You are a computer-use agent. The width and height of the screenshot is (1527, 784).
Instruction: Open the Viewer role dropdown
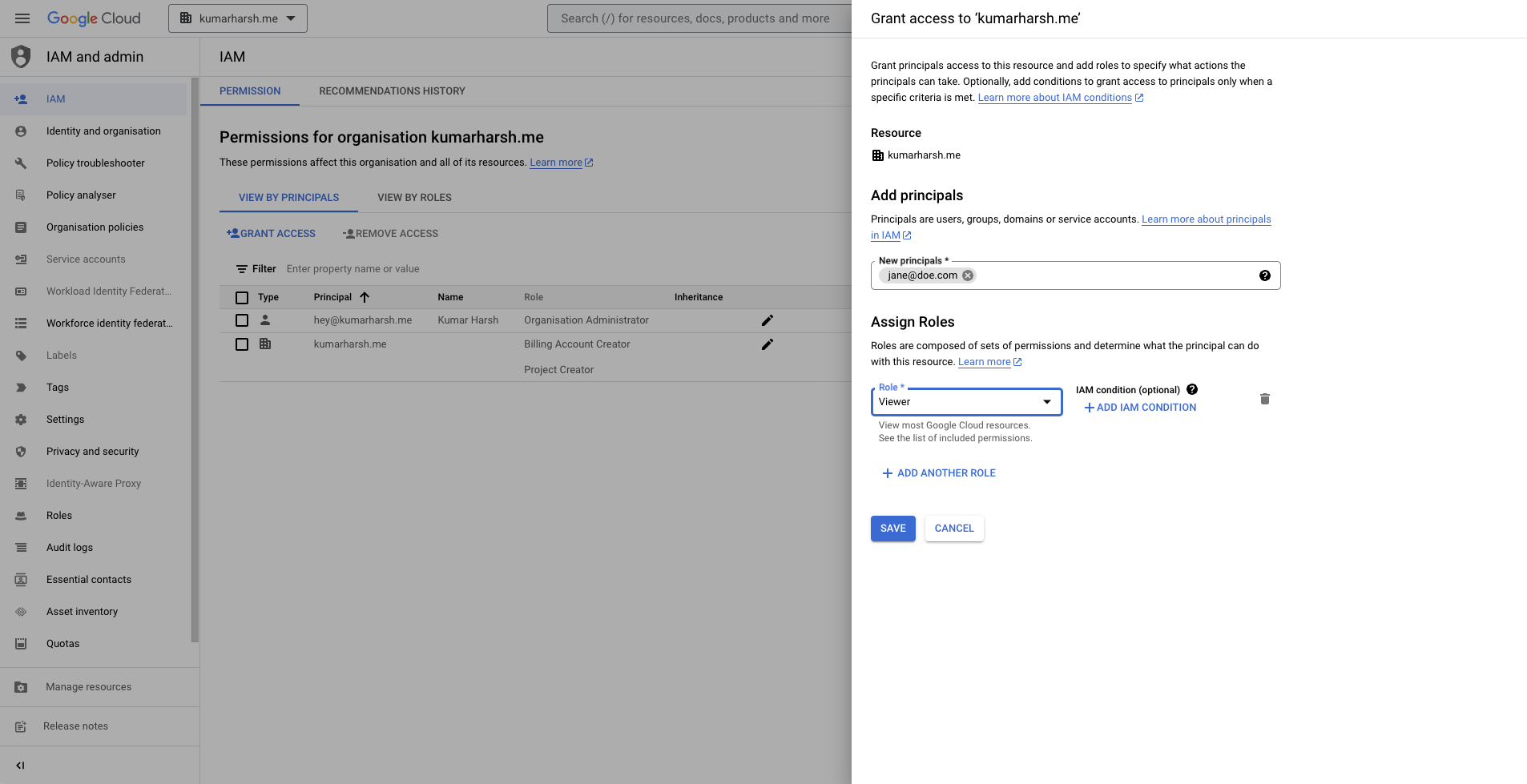[x=1046, y=401]
